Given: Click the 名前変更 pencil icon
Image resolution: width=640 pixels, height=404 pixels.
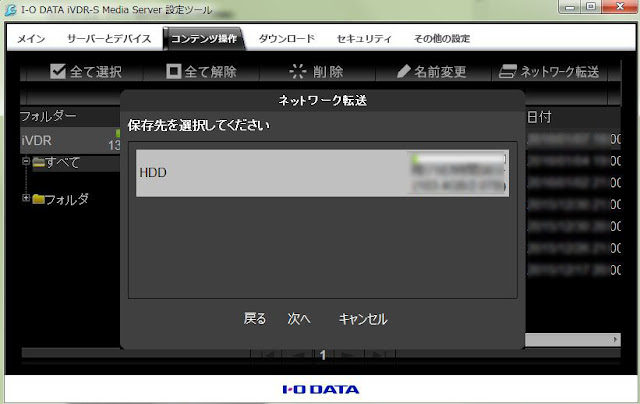Looking at the screenshot, I should pyautogui.click(x=404, y=71).
